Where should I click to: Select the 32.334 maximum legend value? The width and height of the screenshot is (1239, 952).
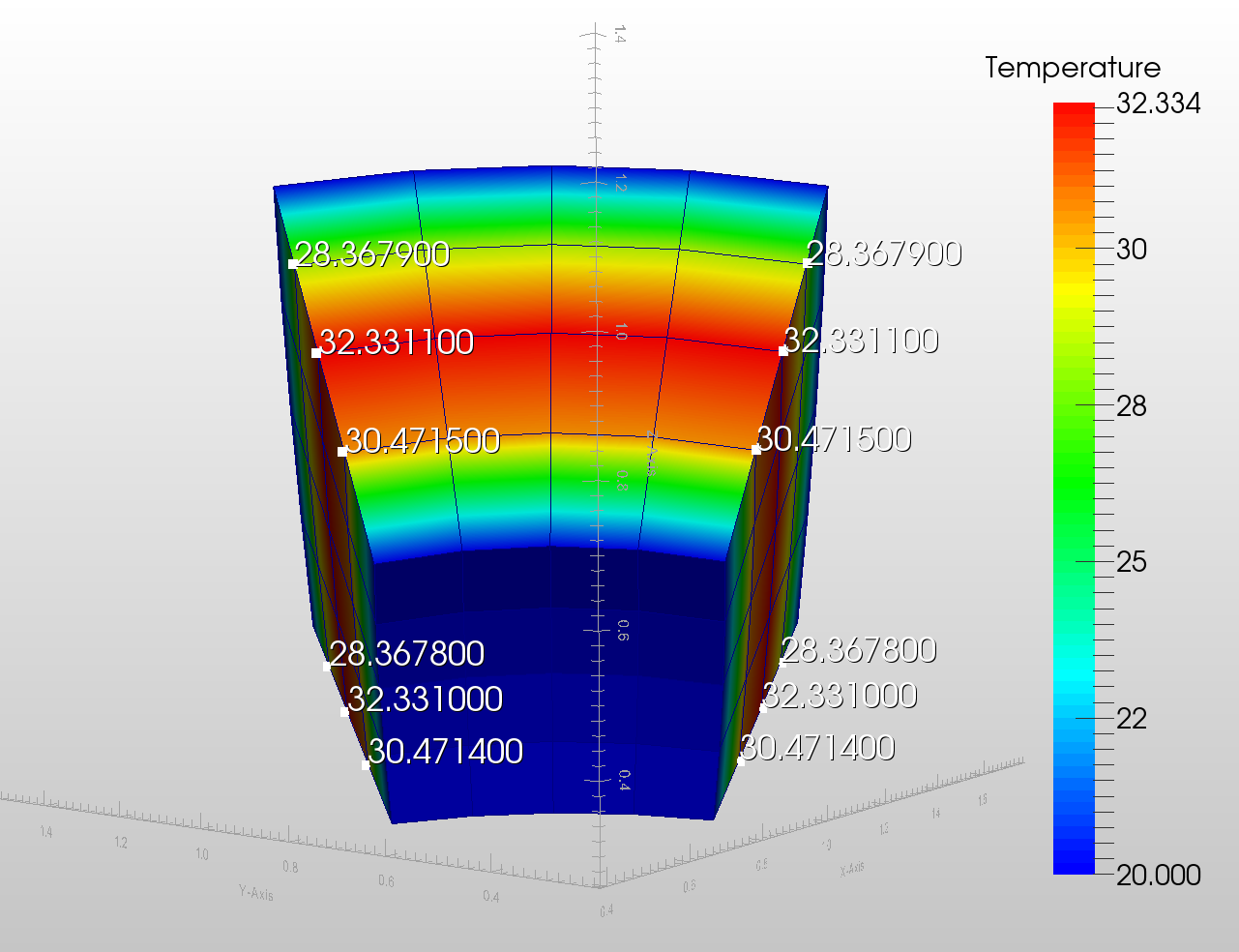point(1159,104)
